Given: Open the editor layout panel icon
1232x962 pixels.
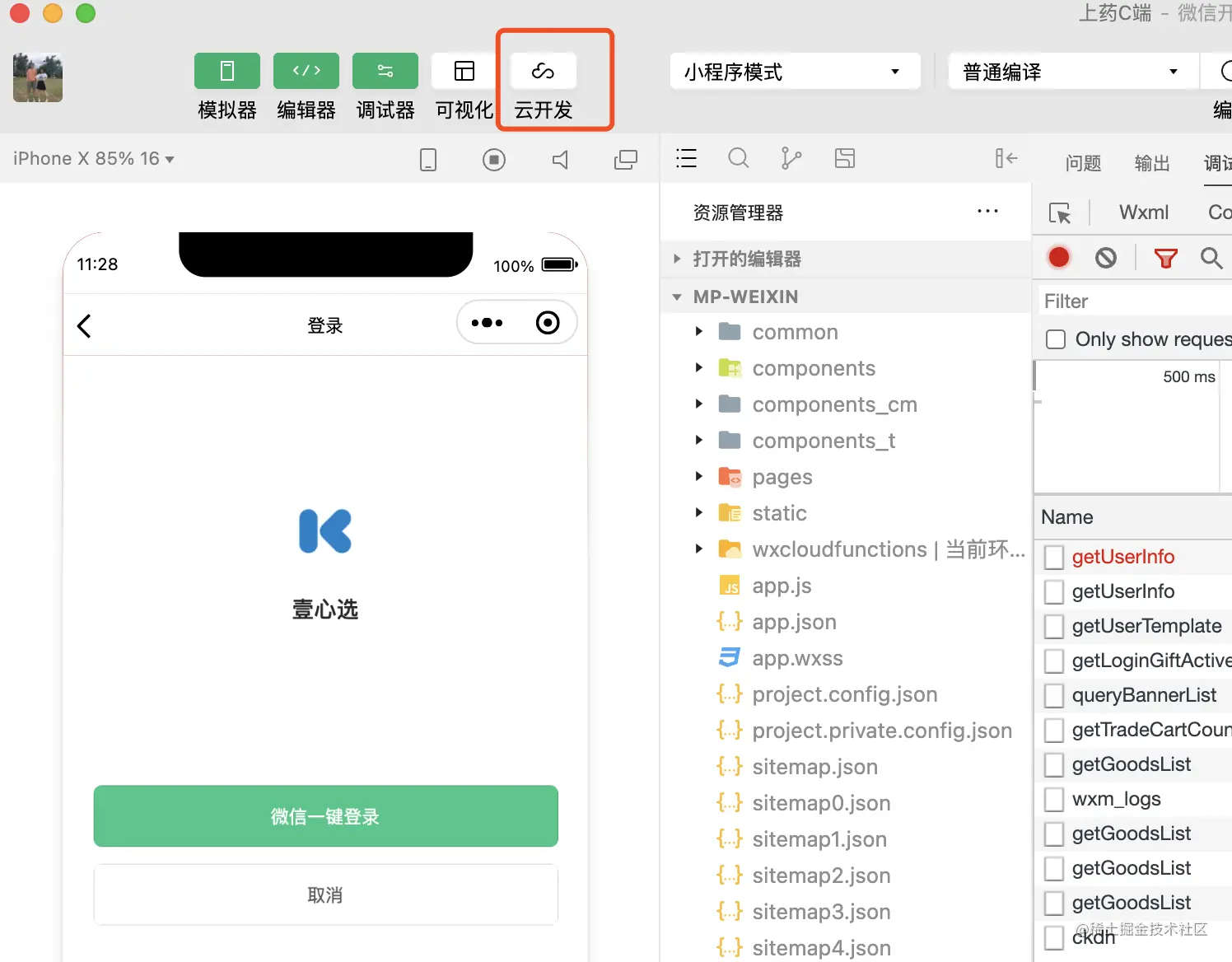Looking at the screenshot, I should point(845,158).
